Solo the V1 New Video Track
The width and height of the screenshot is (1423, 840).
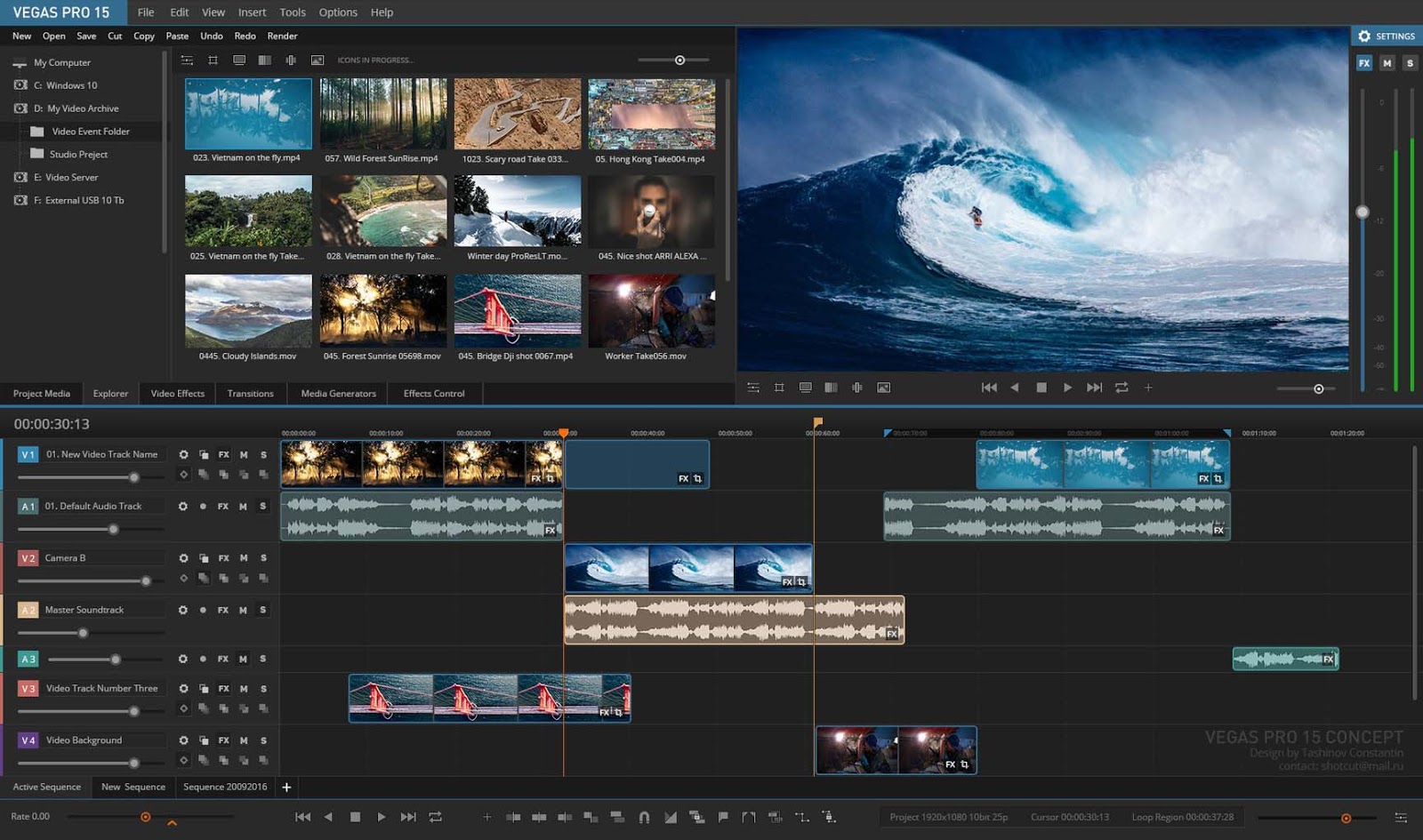click(x=263, y=454)
